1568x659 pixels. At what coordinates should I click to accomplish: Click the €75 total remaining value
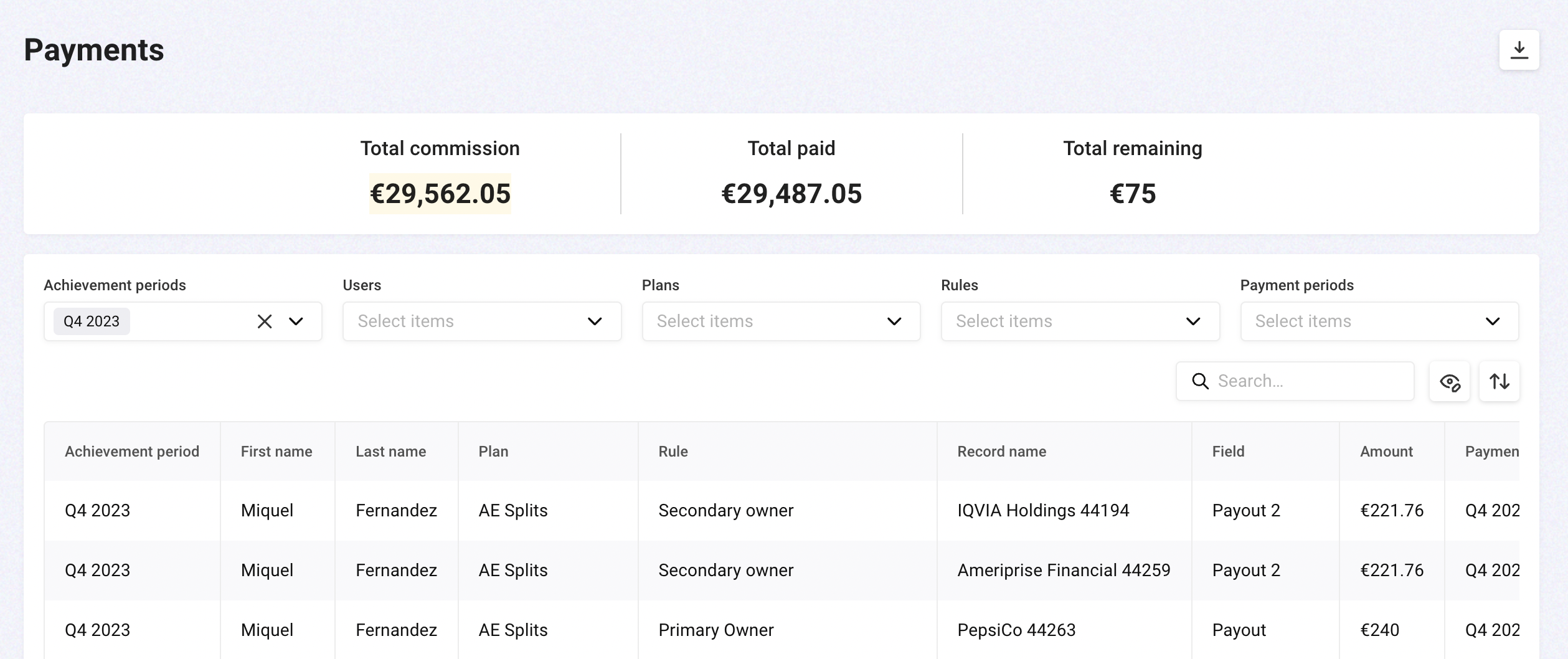(1133, 194)
